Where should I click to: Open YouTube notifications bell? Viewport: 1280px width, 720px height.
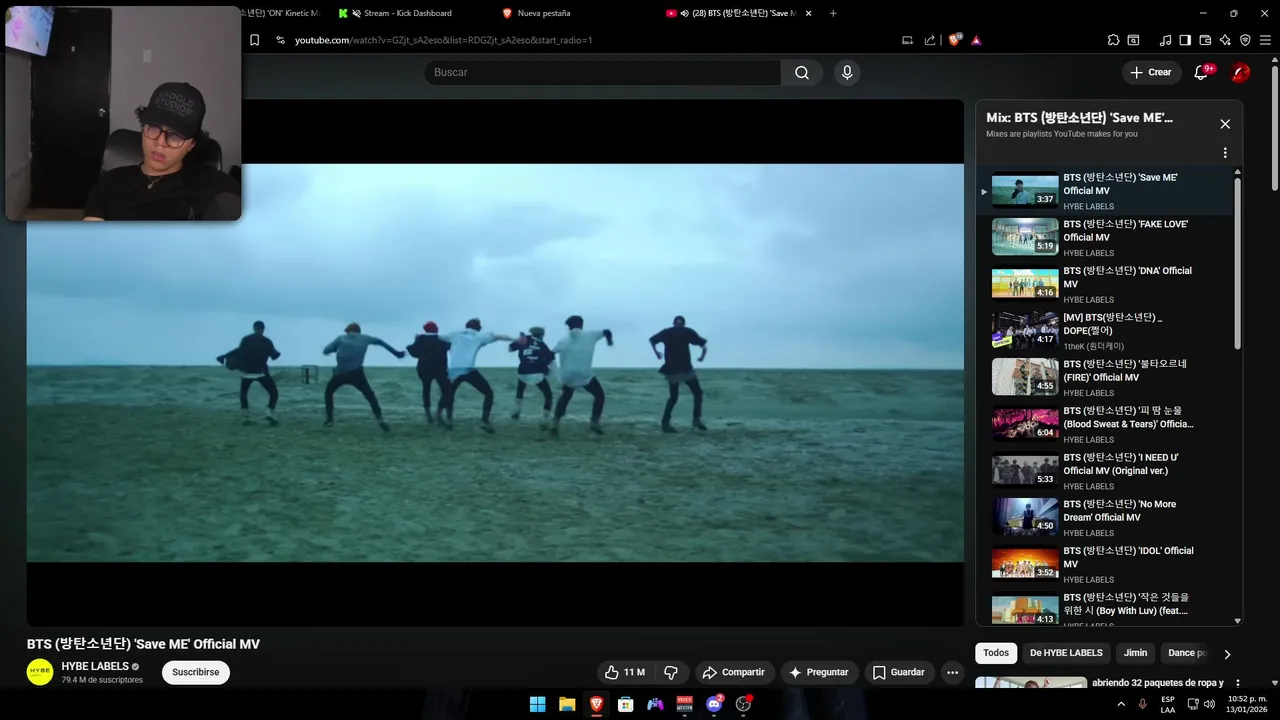[x=1201, y=72]
